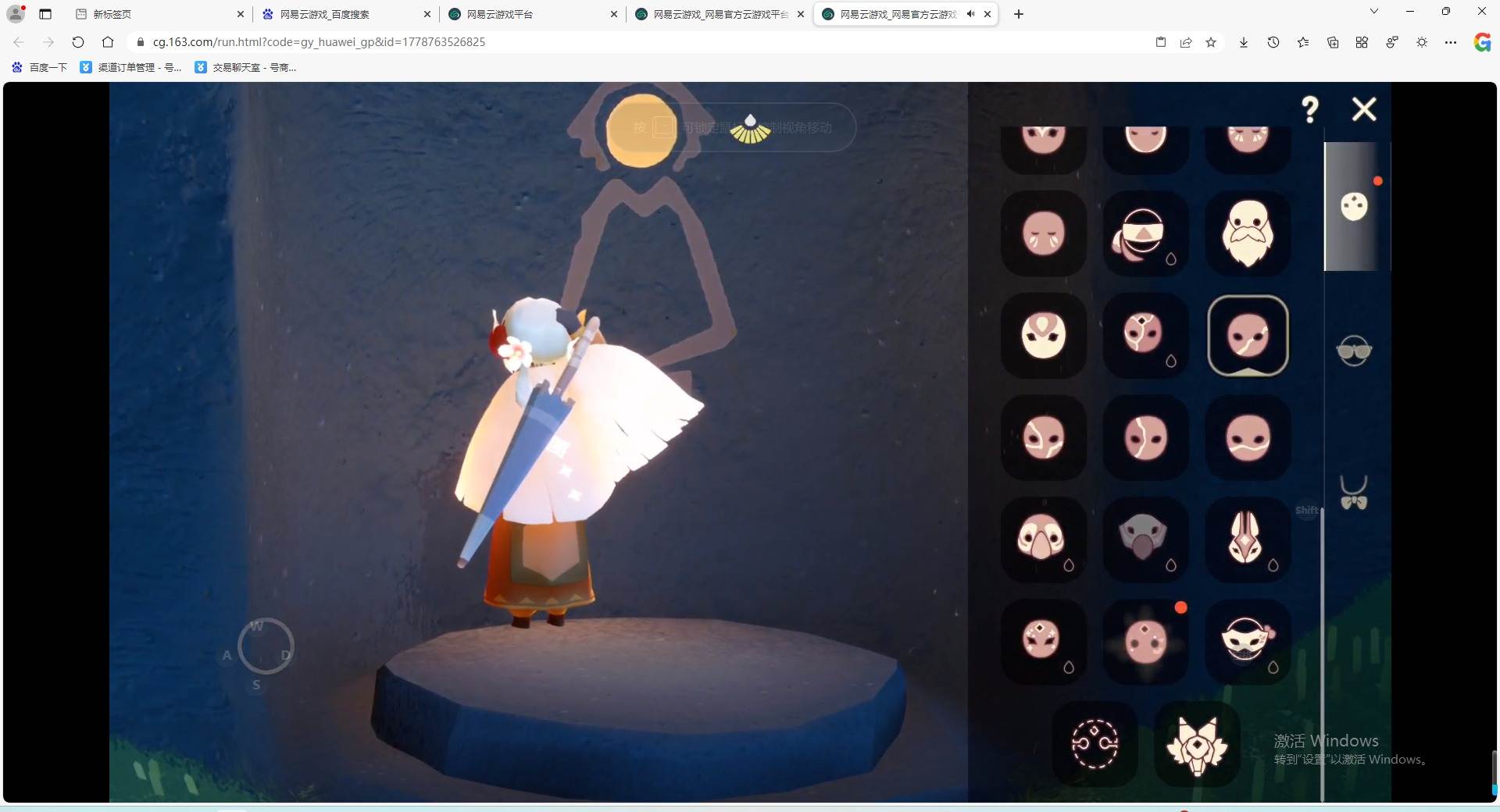Click the WASD virtual joystick circle

pyautogui.click(x=266, y=646)
